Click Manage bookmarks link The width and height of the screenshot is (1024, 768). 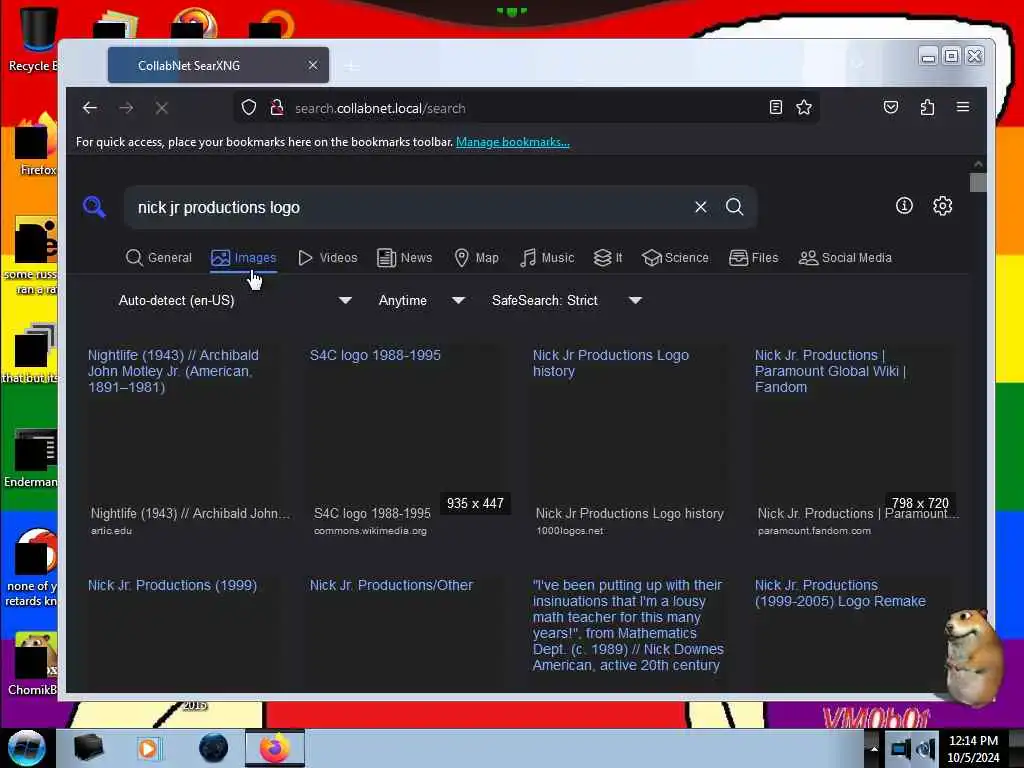513,142
